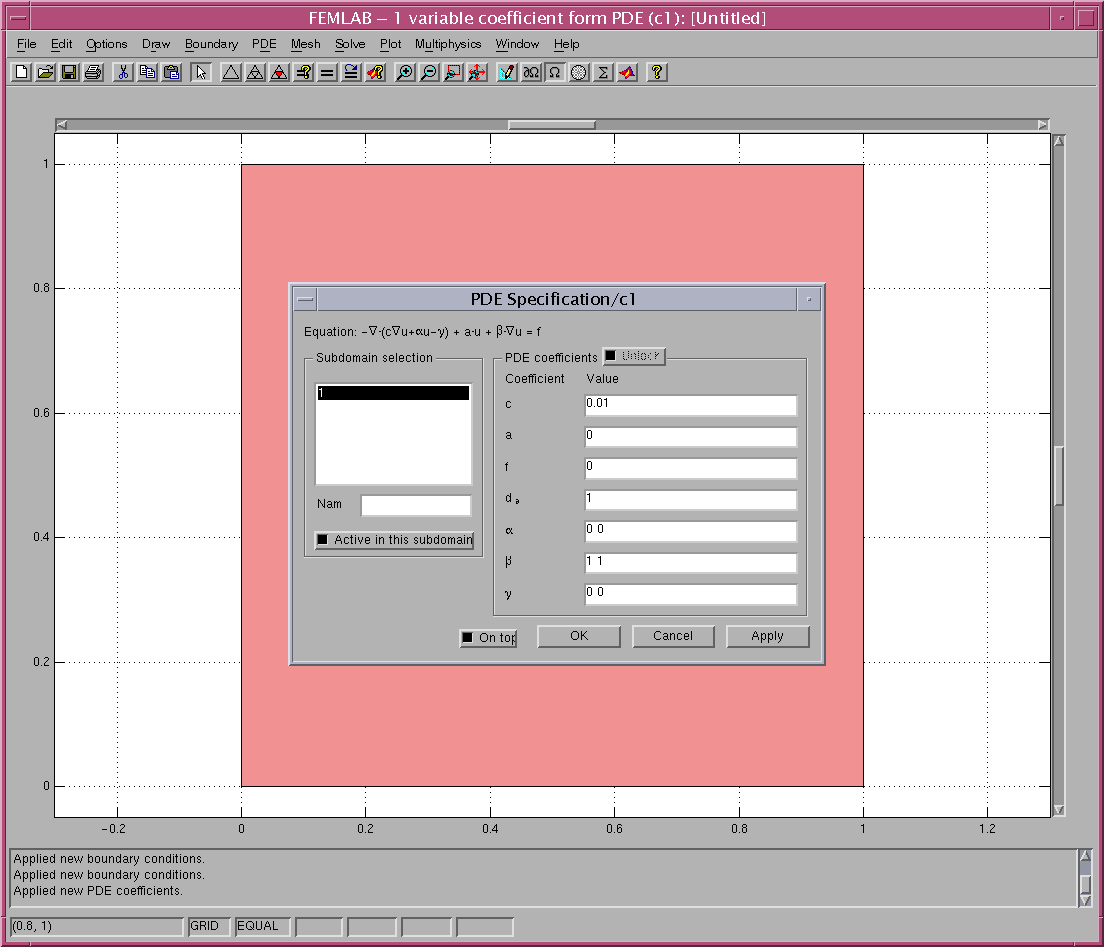Open the Draw menu
This screenshot has width=1104, height=947.
[x=156, y=44]
